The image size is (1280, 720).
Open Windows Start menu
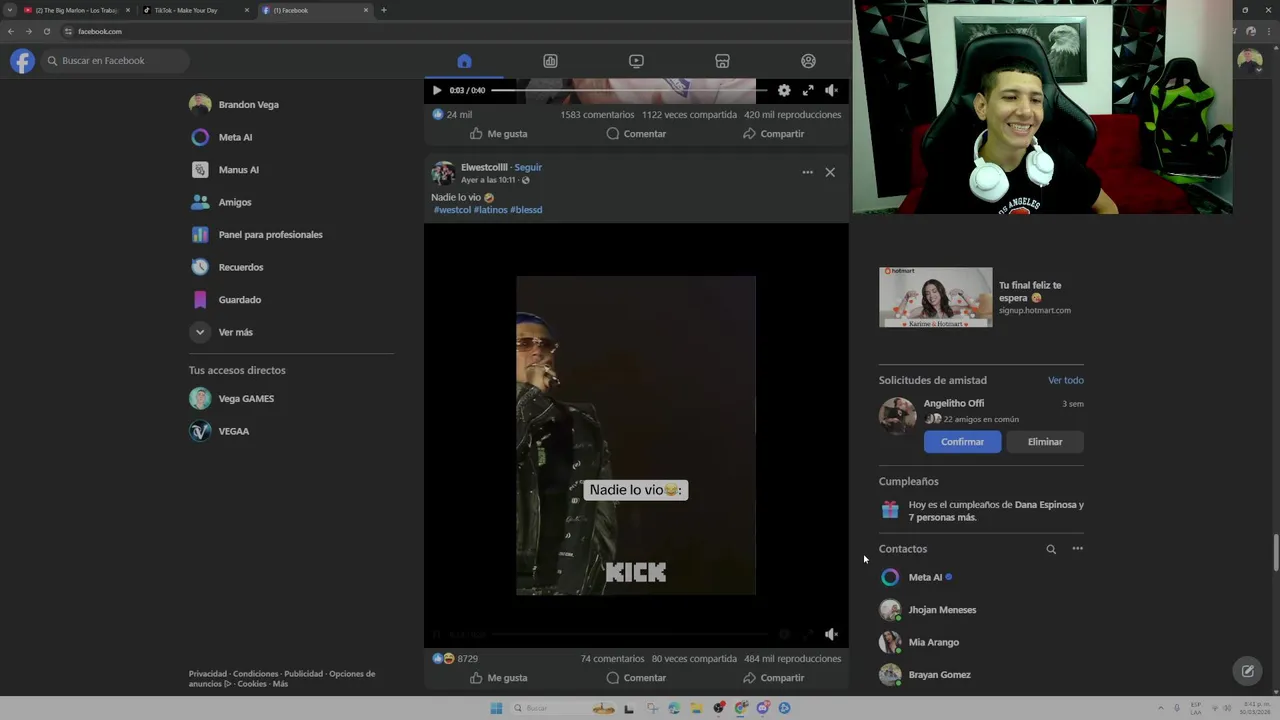tap(496, 708)
